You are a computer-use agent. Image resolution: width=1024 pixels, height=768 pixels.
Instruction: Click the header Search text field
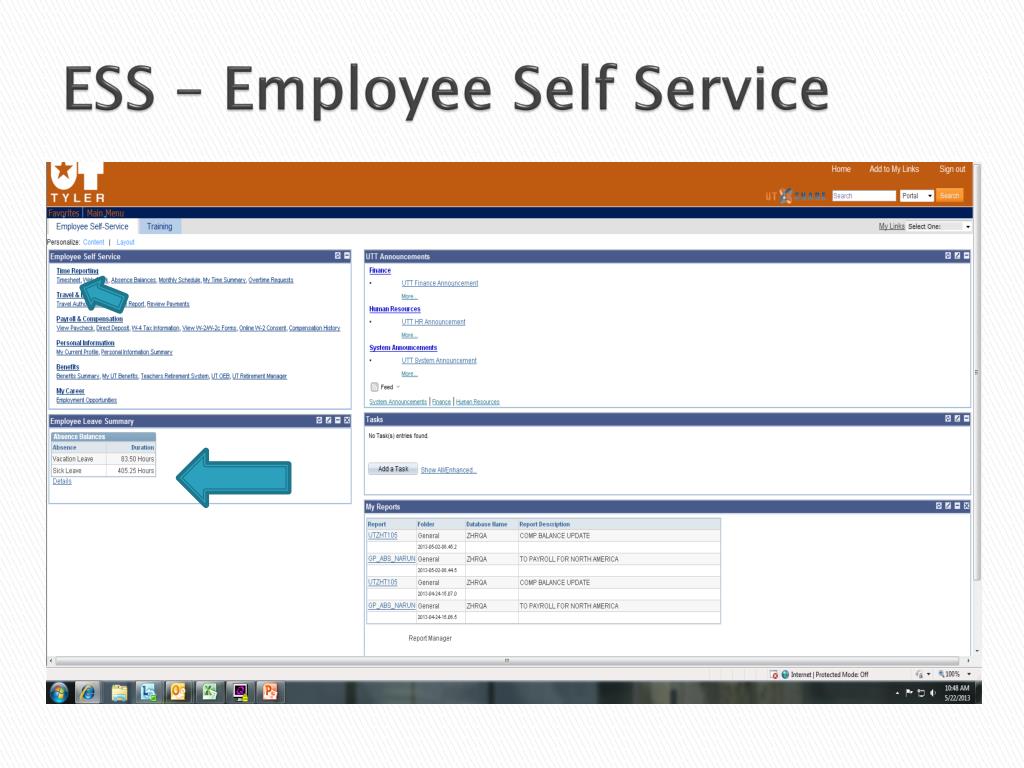863,196
